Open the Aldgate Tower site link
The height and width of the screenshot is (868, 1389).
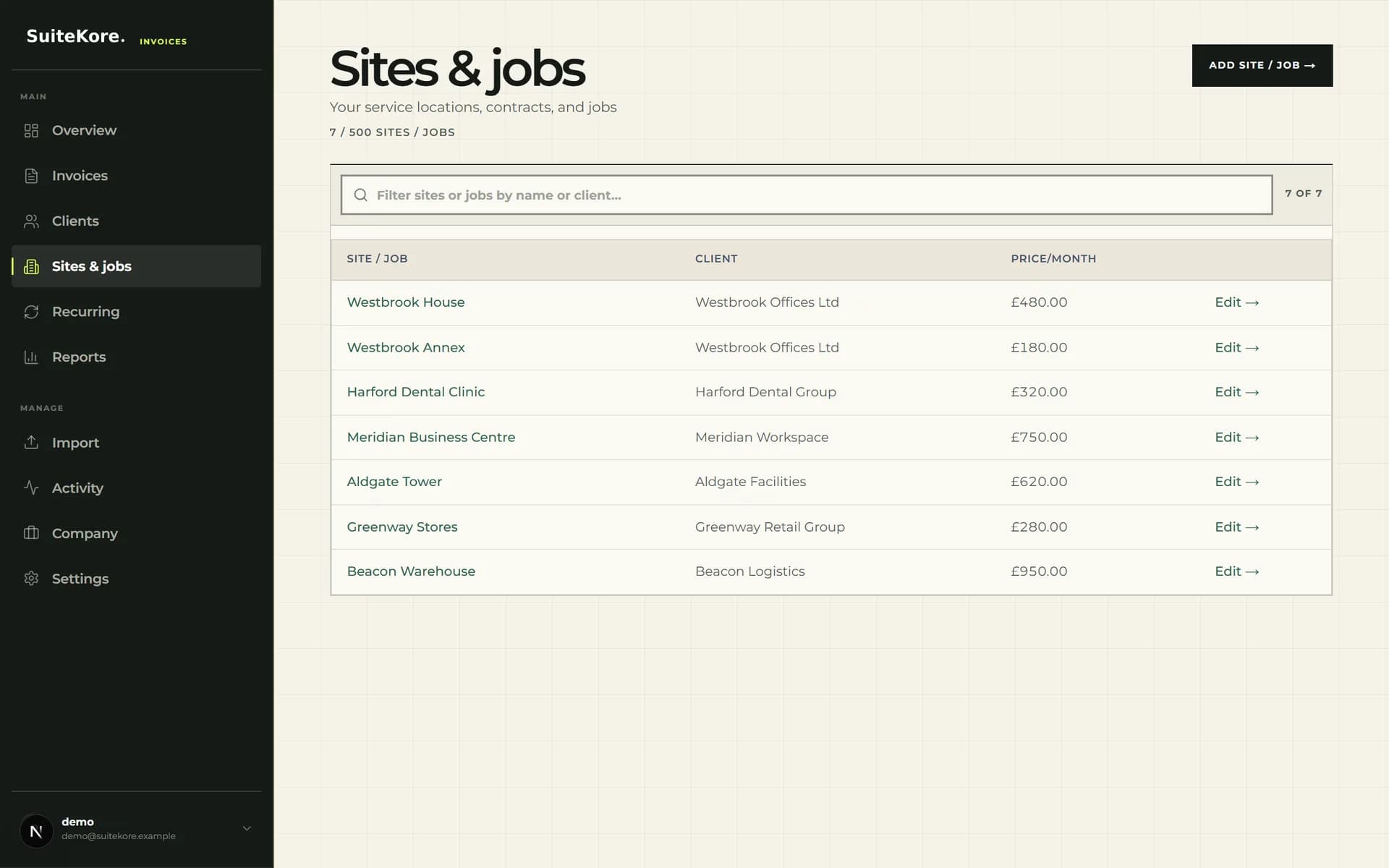394,482
